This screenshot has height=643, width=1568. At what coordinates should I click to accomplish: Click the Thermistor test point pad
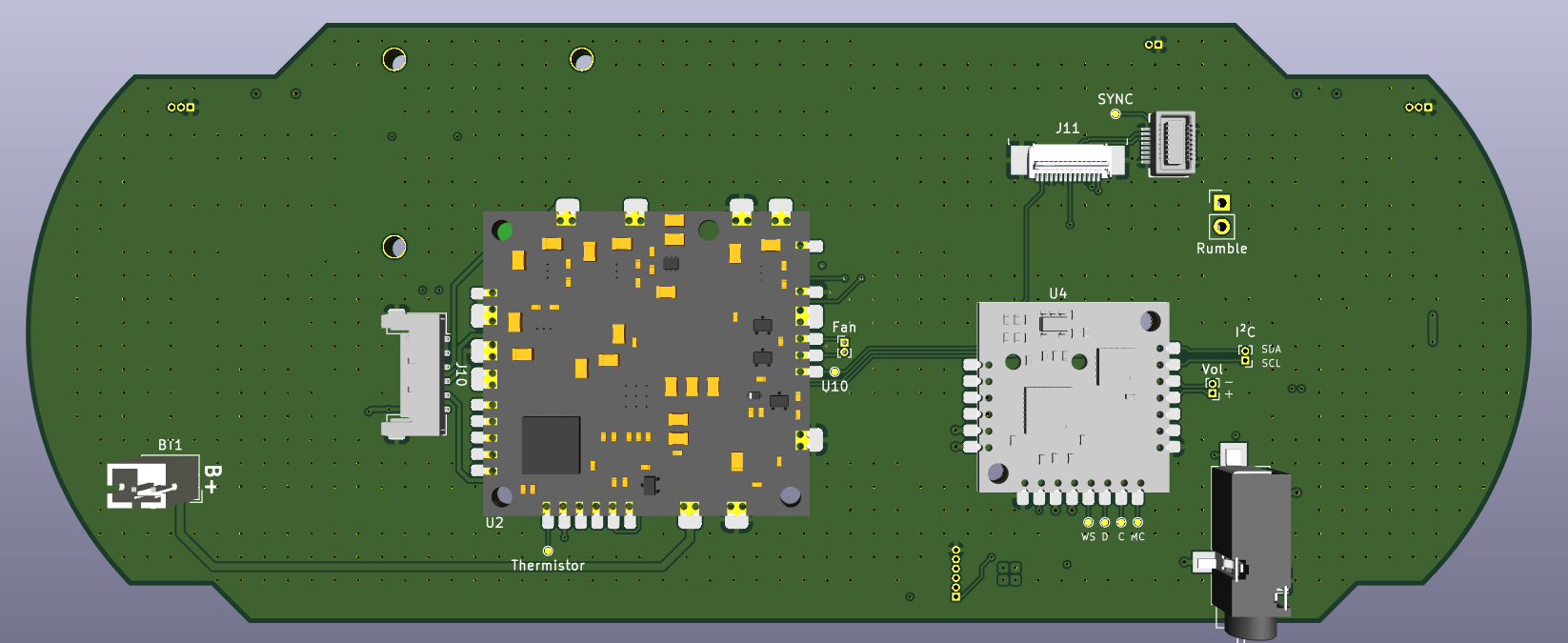click(548, 551)
